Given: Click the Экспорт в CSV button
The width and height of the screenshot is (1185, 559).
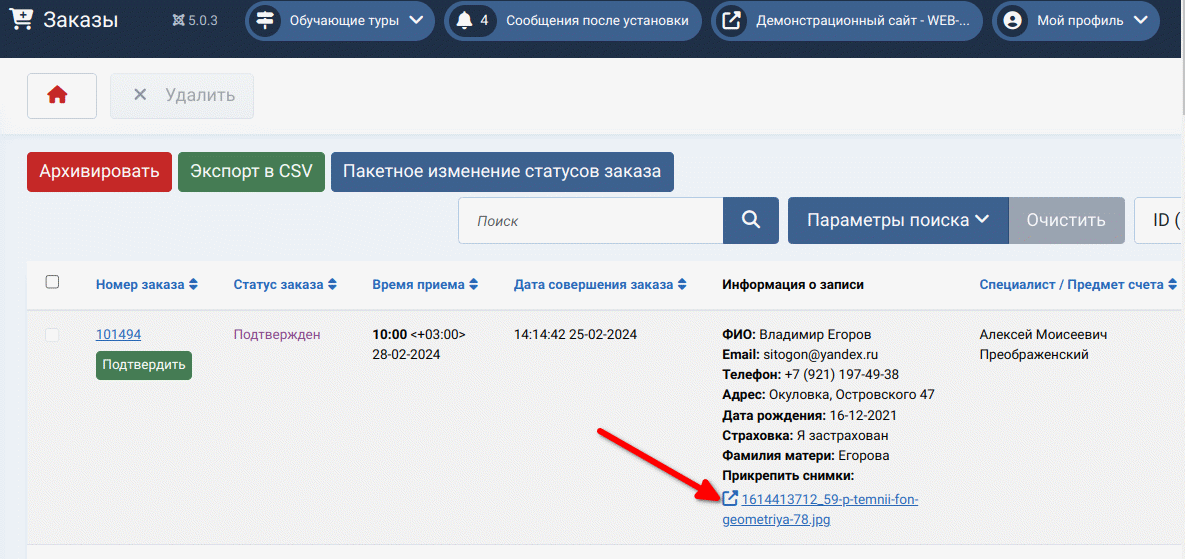Looking at the screenshot, I should pyautogui.click(x=251, y=171).
